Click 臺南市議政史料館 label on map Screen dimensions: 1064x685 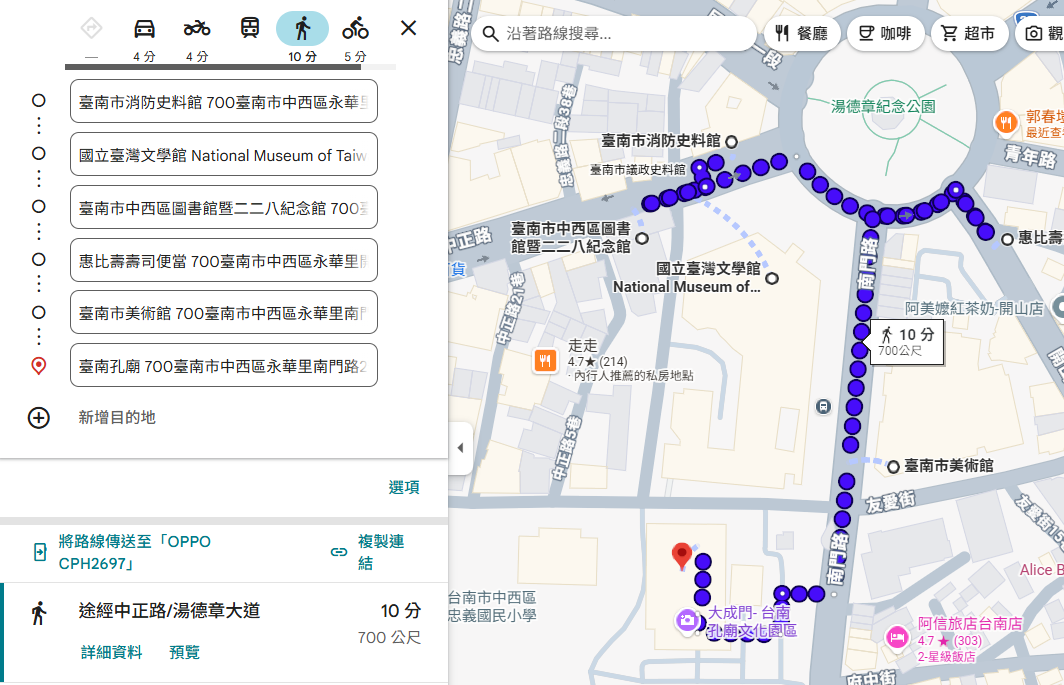point(638,170)
